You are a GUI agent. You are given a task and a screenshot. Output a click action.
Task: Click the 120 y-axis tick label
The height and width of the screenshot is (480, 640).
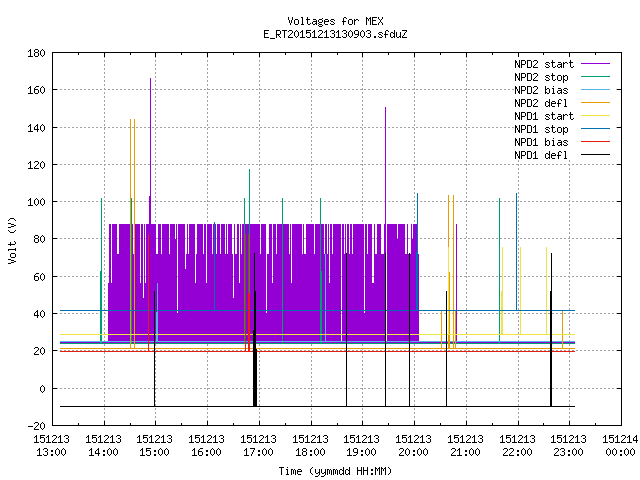(36, 165)
